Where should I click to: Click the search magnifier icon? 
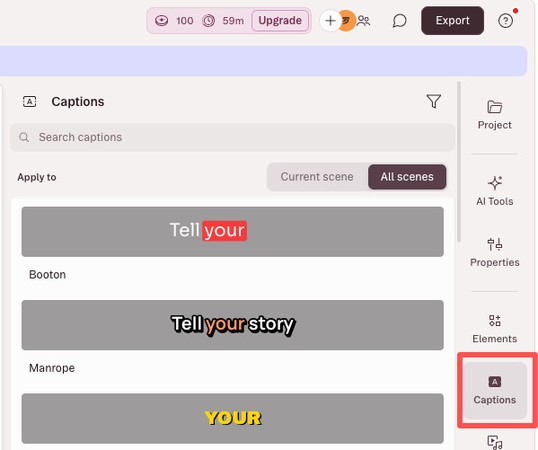(24, 137)
